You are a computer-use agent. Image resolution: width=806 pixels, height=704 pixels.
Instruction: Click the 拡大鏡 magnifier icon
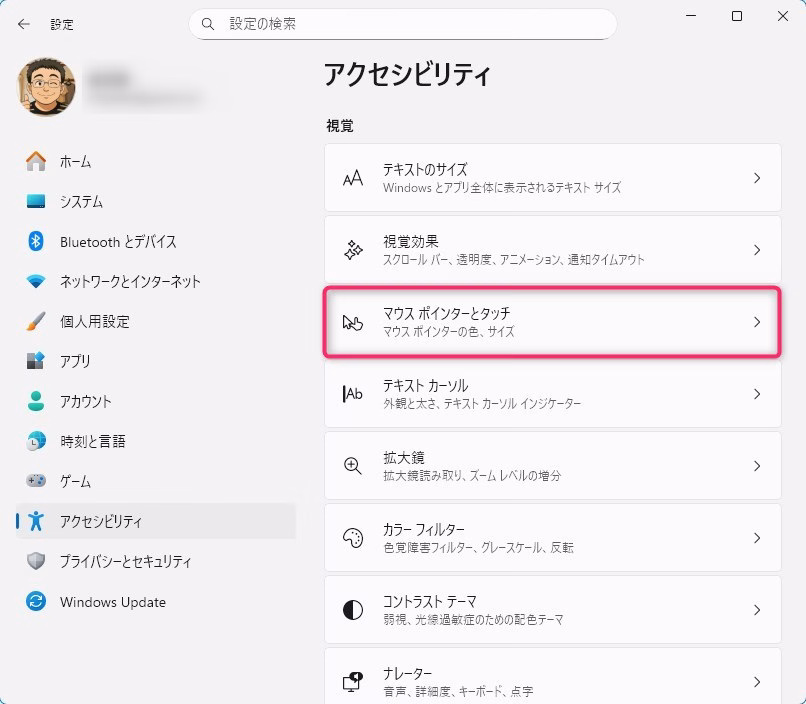352,466
